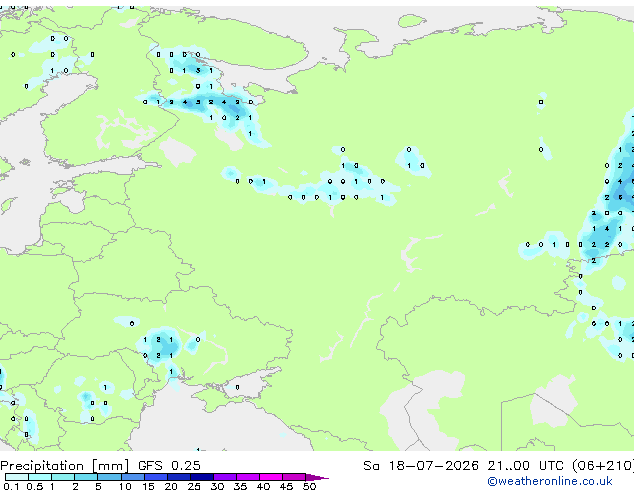The image size is (634, 490).
Task: Click the date 'Sa 18-07-2026'
Action: tap(421, 466)
